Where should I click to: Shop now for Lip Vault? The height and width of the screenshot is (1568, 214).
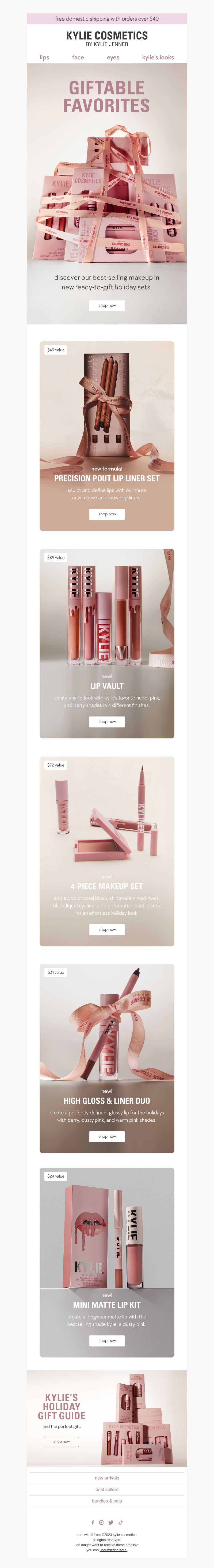pos(107,722)
